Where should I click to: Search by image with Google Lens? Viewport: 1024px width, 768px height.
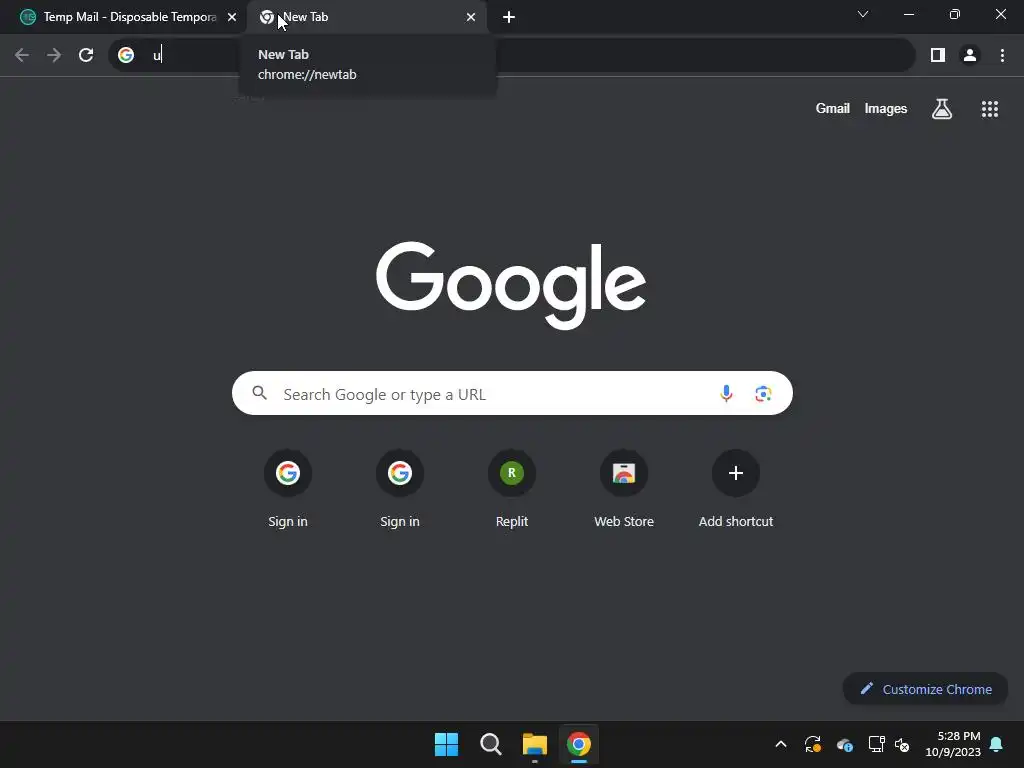(763, 394)
